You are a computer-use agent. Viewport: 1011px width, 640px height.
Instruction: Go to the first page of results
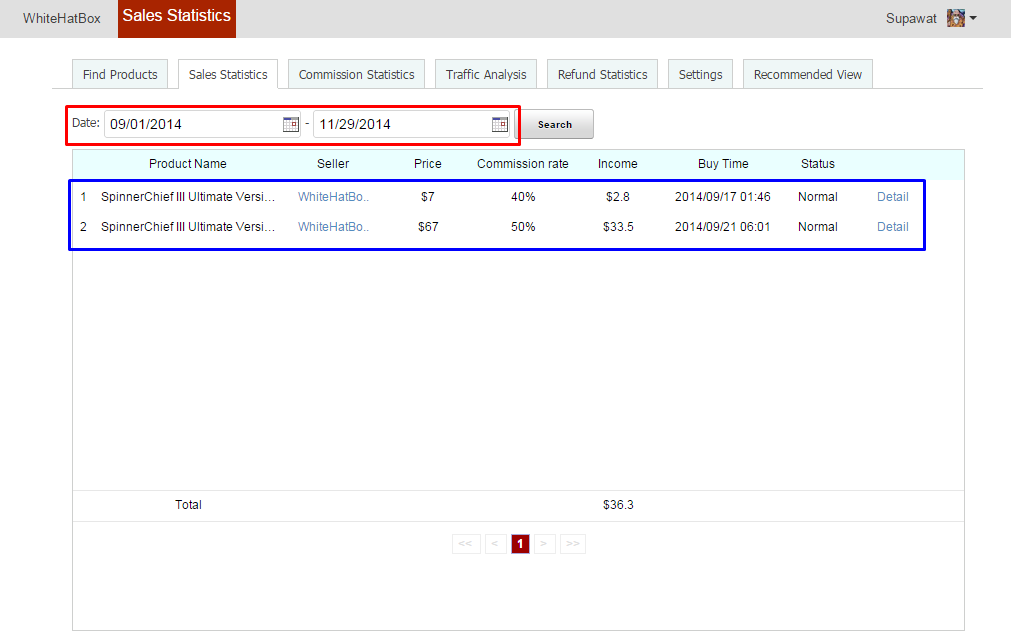coord(465,544)
